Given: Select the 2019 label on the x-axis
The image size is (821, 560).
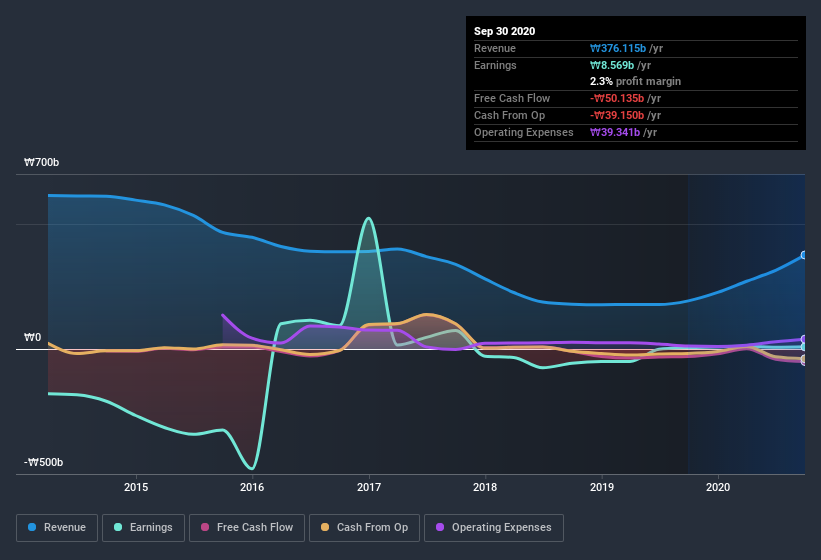Looking at the screenshot, I should [602, 487].
